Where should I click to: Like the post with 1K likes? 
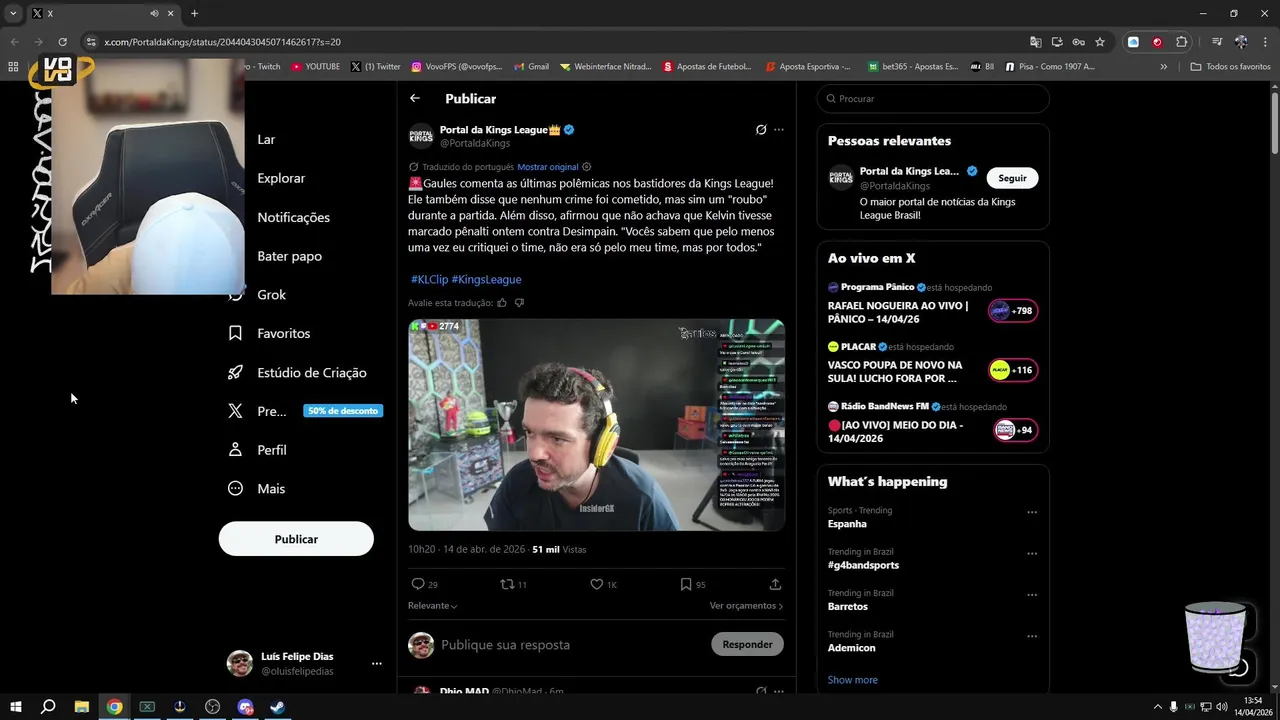pos(596,584)
